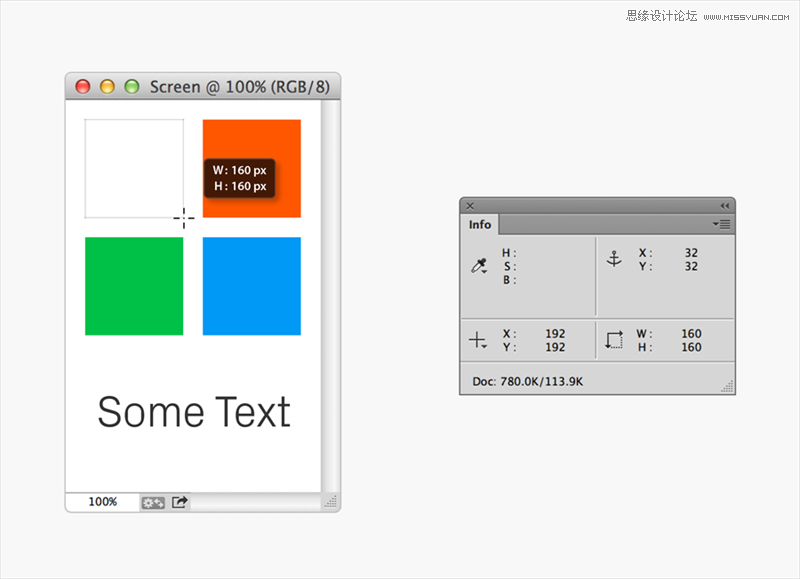Click the eyedropper icon in Info panel
The image size is (800, 579).
[x=479, y=266]
